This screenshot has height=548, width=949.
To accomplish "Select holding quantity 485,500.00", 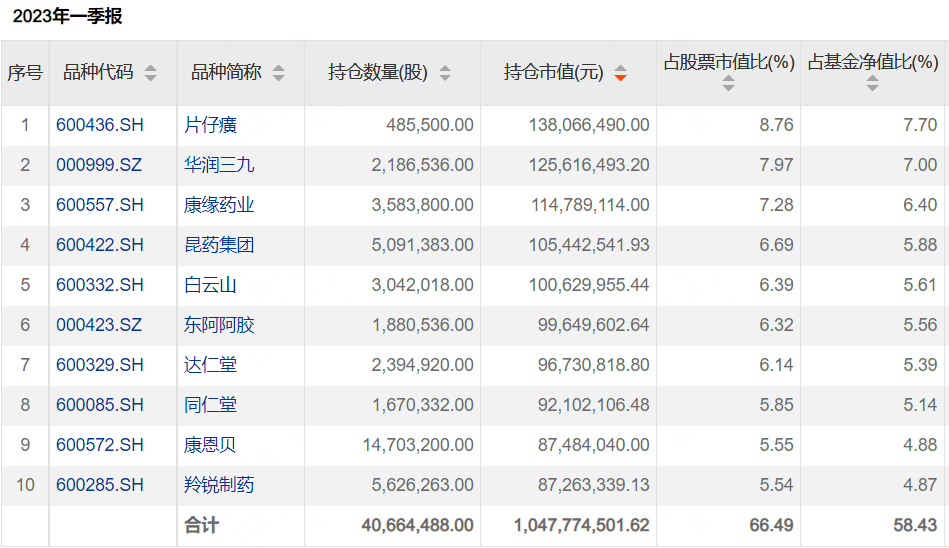I will coord(430,125).
